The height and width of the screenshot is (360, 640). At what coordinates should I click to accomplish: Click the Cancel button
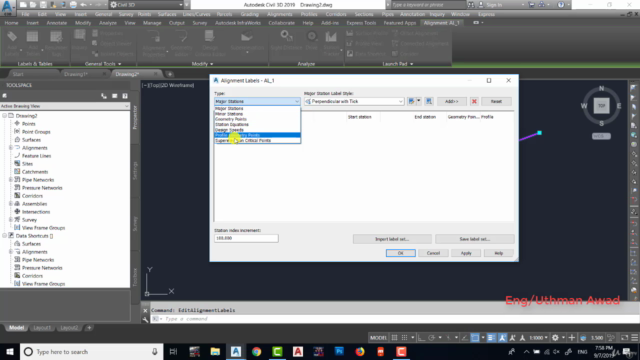pyautogui.click(x=433, y=253)
